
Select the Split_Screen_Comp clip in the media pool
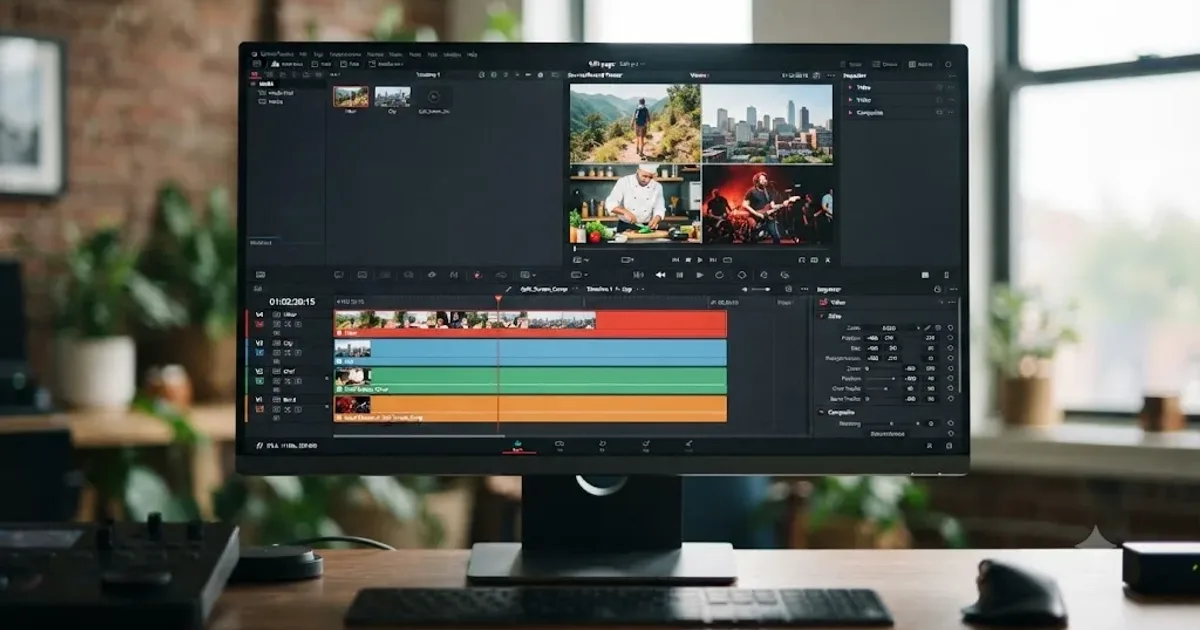coord(433,97)
